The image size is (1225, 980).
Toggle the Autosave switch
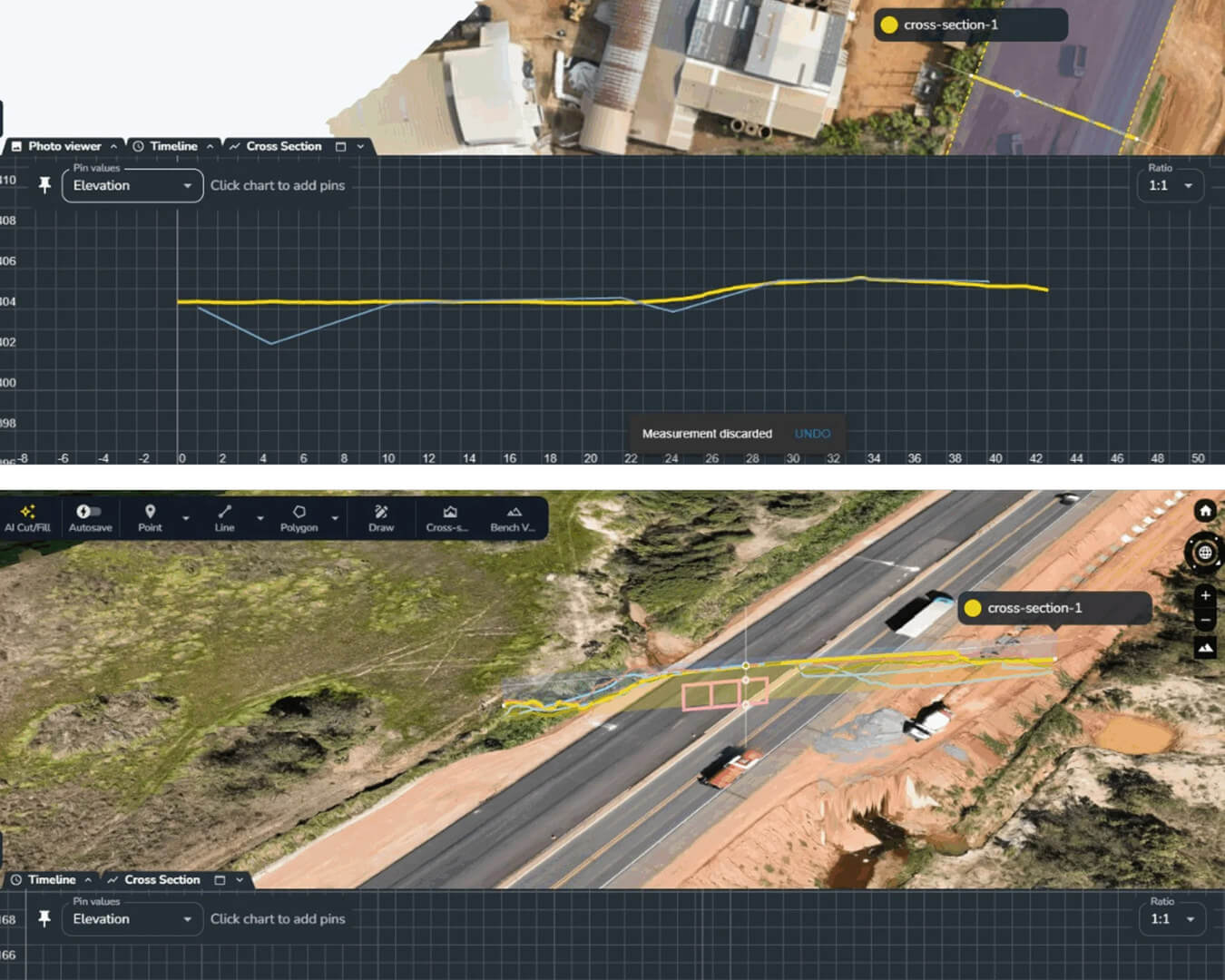pos(89,512)
